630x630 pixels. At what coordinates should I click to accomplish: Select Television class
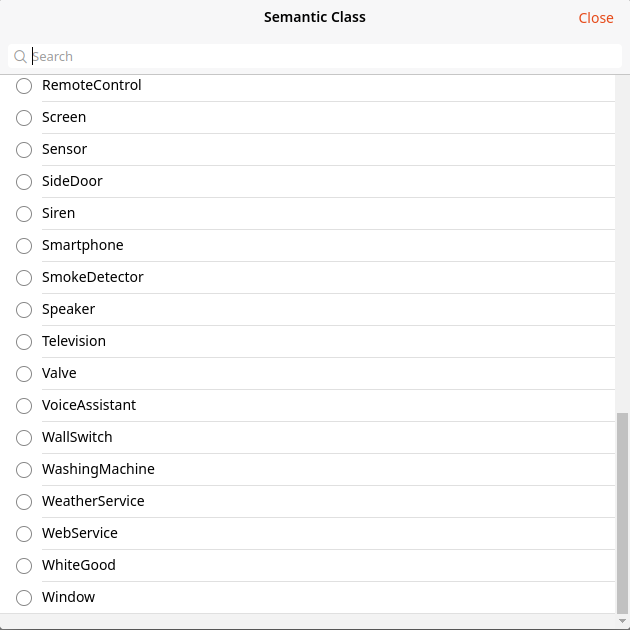point(24,342)
